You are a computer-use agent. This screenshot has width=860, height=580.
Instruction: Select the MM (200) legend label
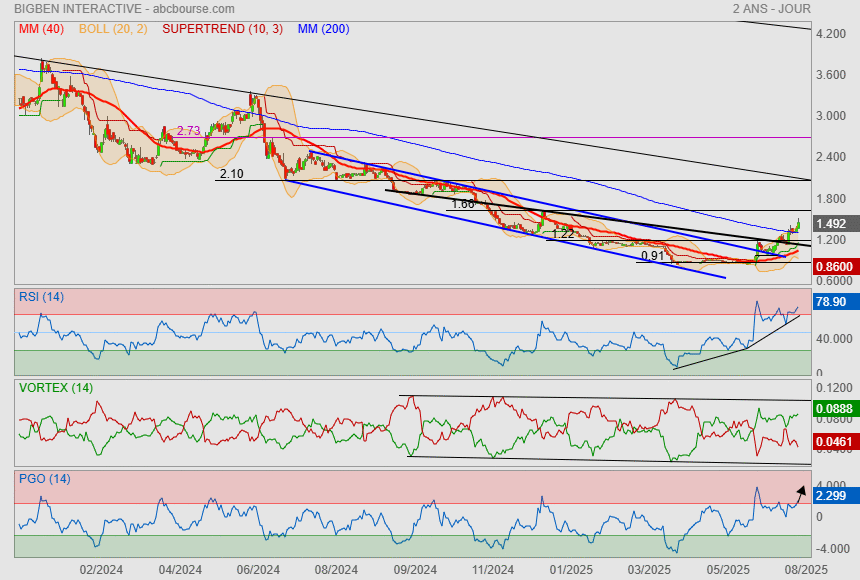click(x=323, y=29)
